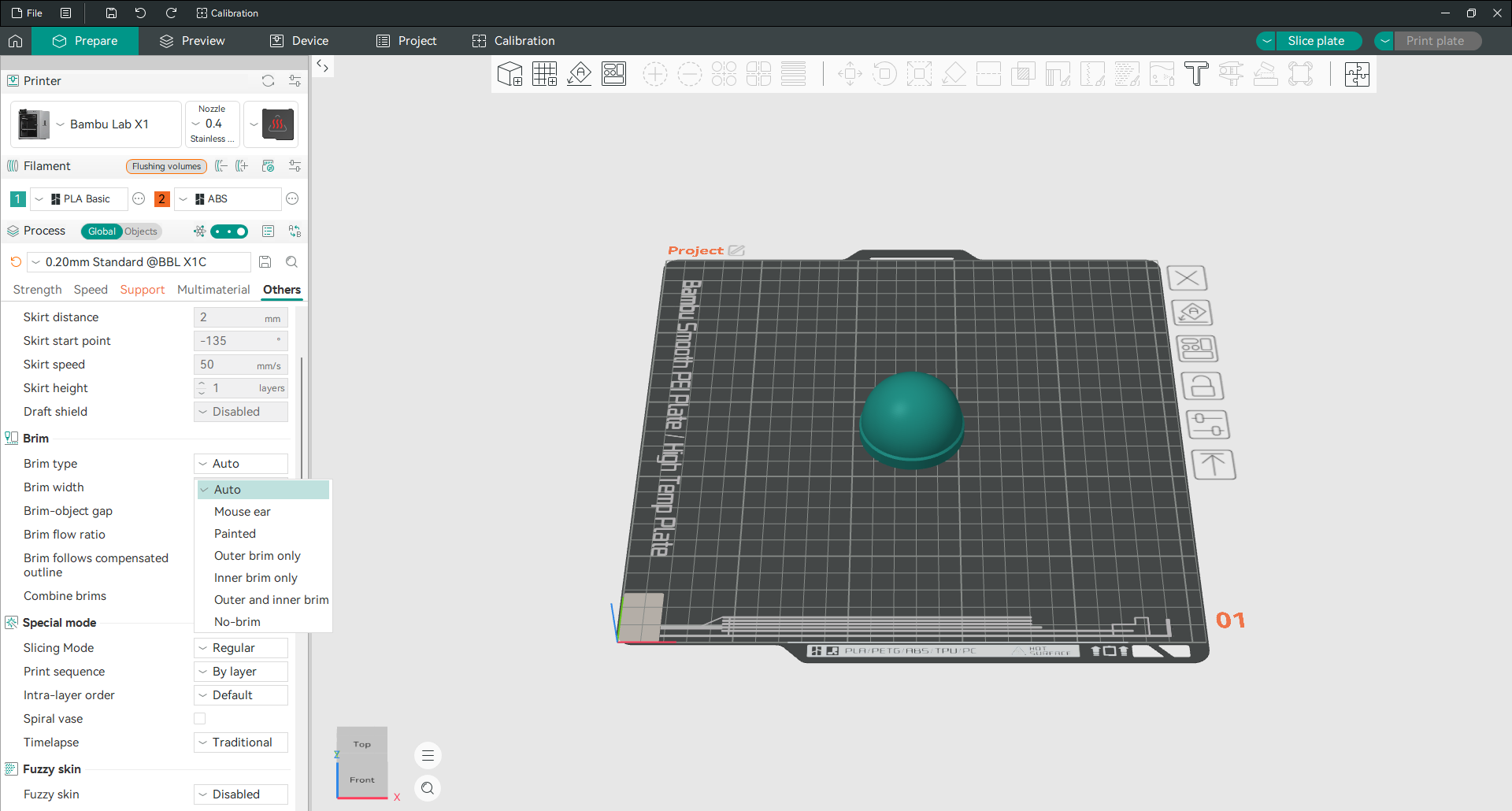
Task: Select the Rotate tool in toolbar
Action: tap(885, 74)
